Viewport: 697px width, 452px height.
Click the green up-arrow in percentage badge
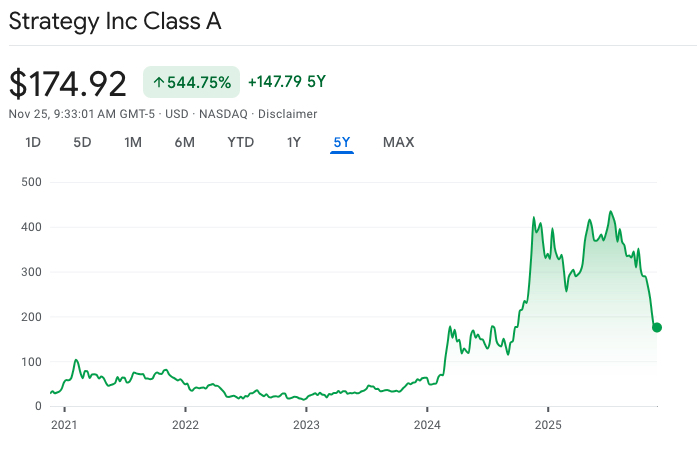pyautogui.click(x=158, y=82)
